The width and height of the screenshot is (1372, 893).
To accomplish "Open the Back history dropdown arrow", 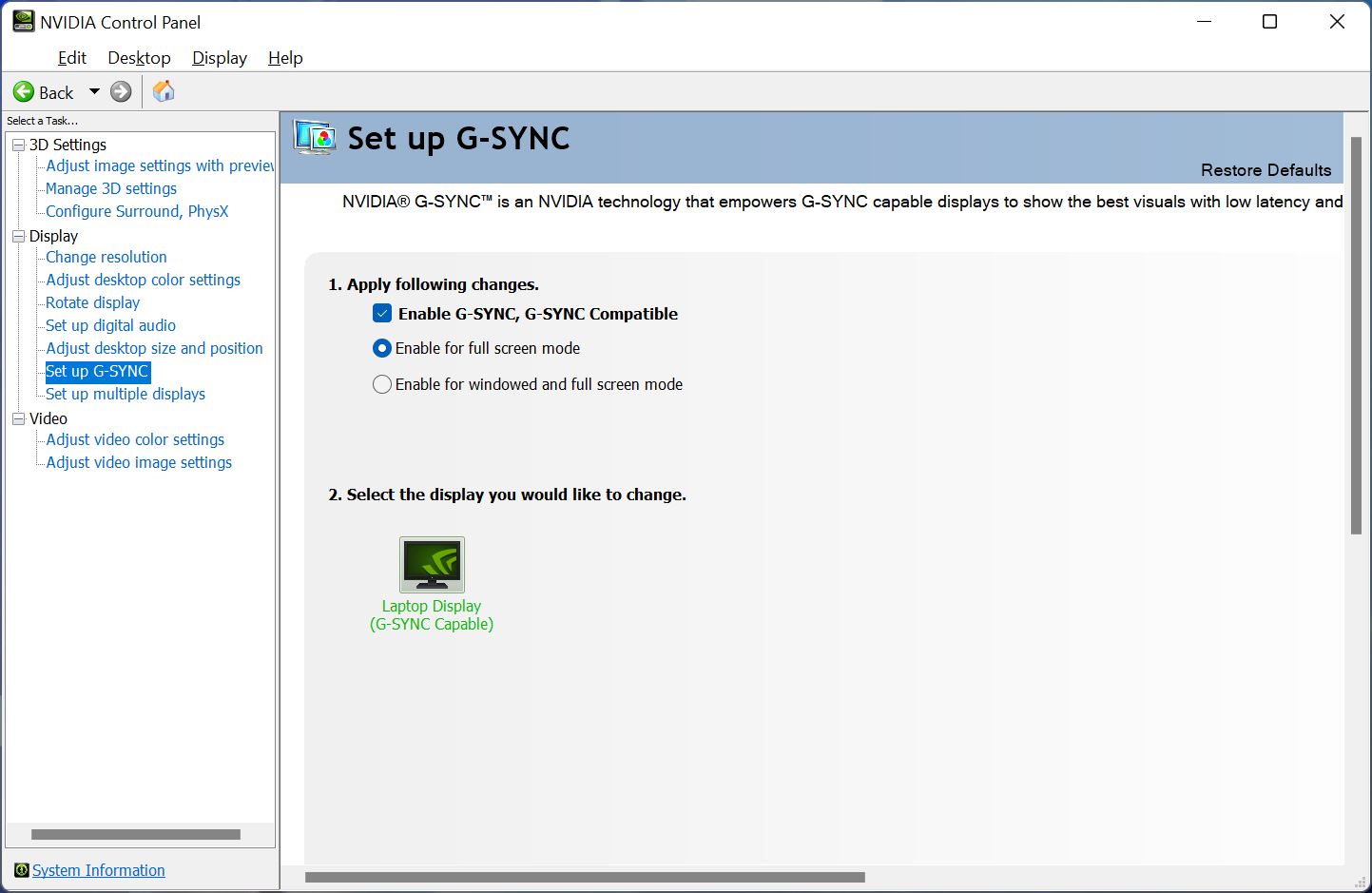I will (94, 92).
